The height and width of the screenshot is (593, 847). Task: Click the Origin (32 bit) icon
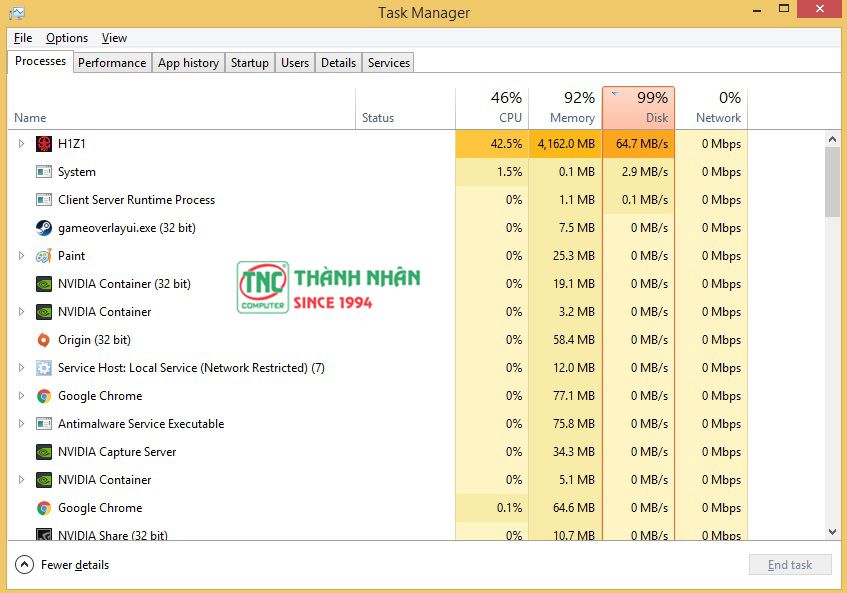(44, 340)
